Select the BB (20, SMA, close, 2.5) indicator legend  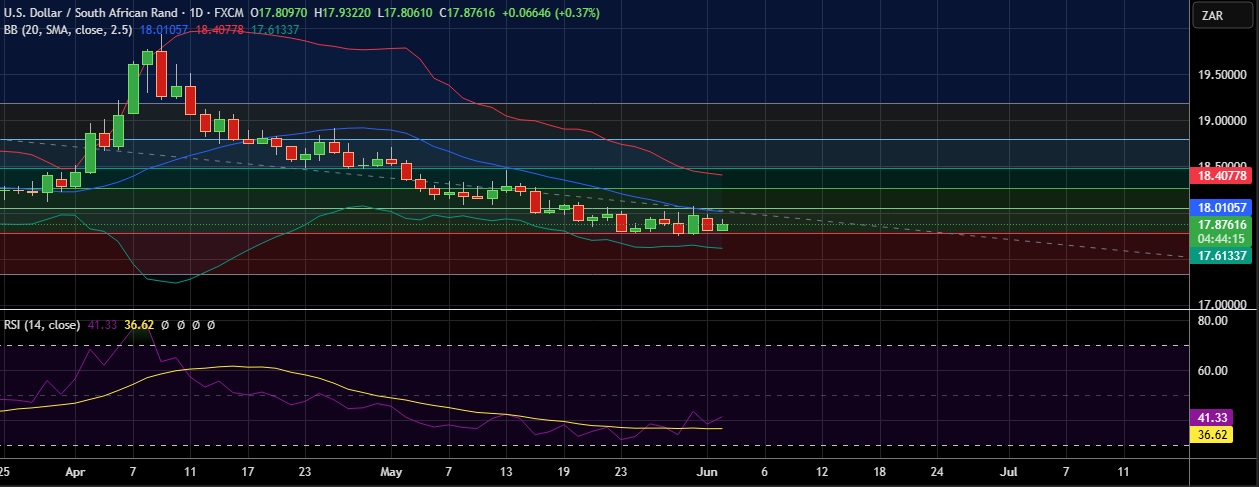(67, 30)
